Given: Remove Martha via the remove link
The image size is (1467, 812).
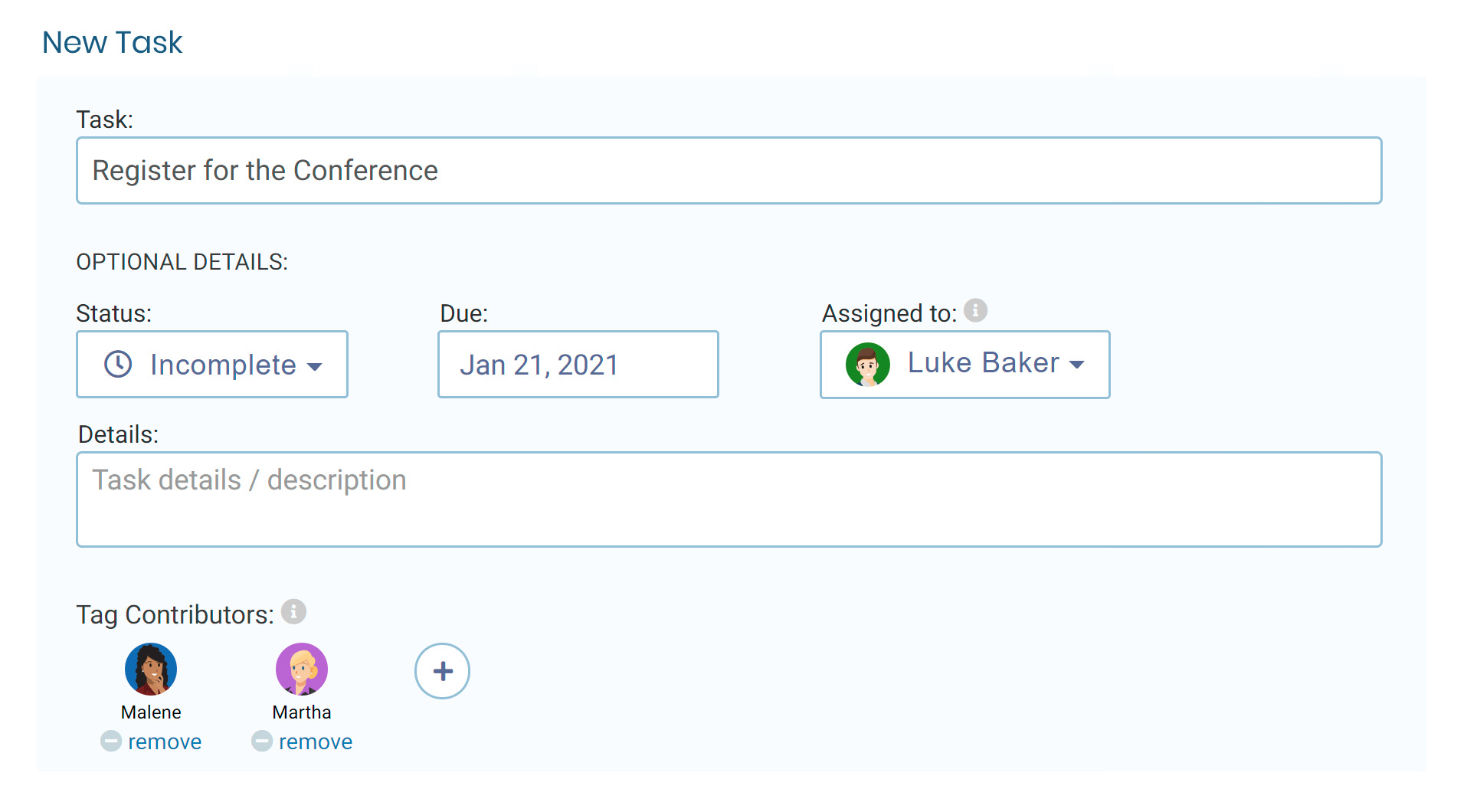Looking at the screenshot, I should [x=316, y=742].
